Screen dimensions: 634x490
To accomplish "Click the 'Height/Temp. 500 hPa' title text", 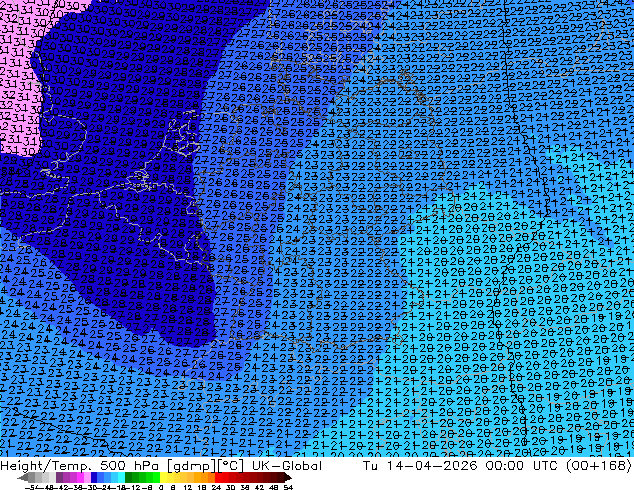I will [77, 466].
